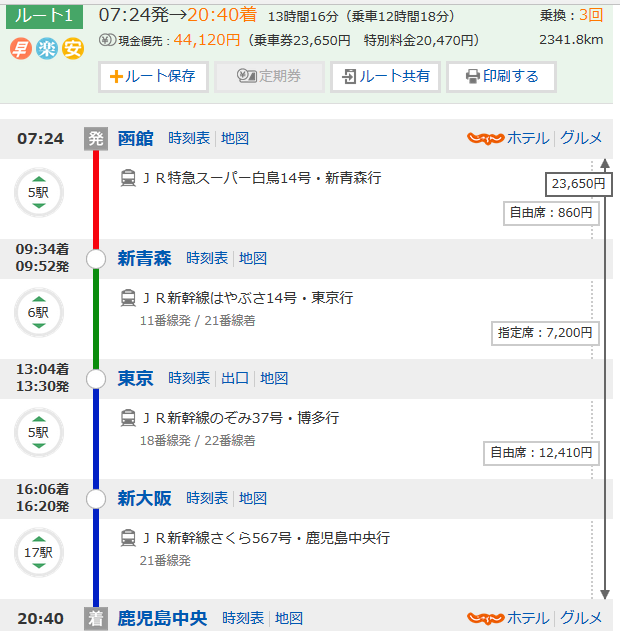Click the yen icon next to 現金優先
620x631 pixels.
click(107, 41)
